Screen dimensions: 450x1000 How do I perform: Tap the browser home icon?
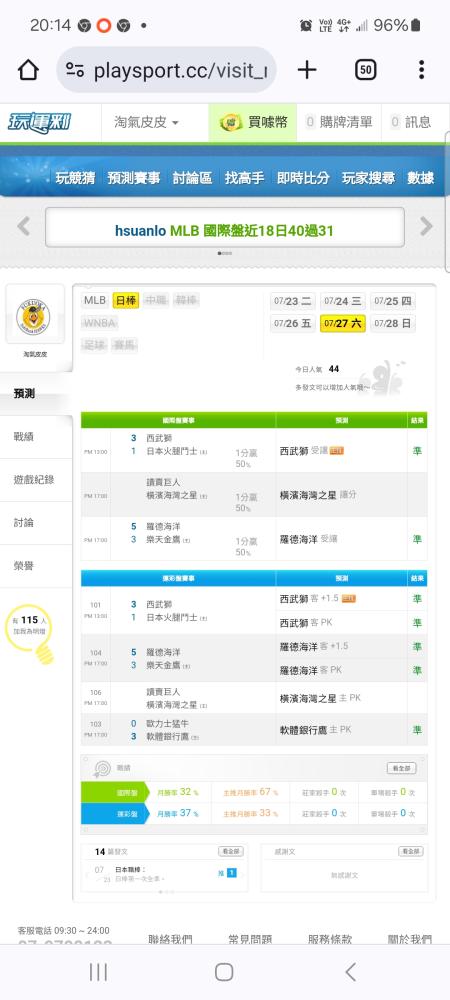point(28,70)
